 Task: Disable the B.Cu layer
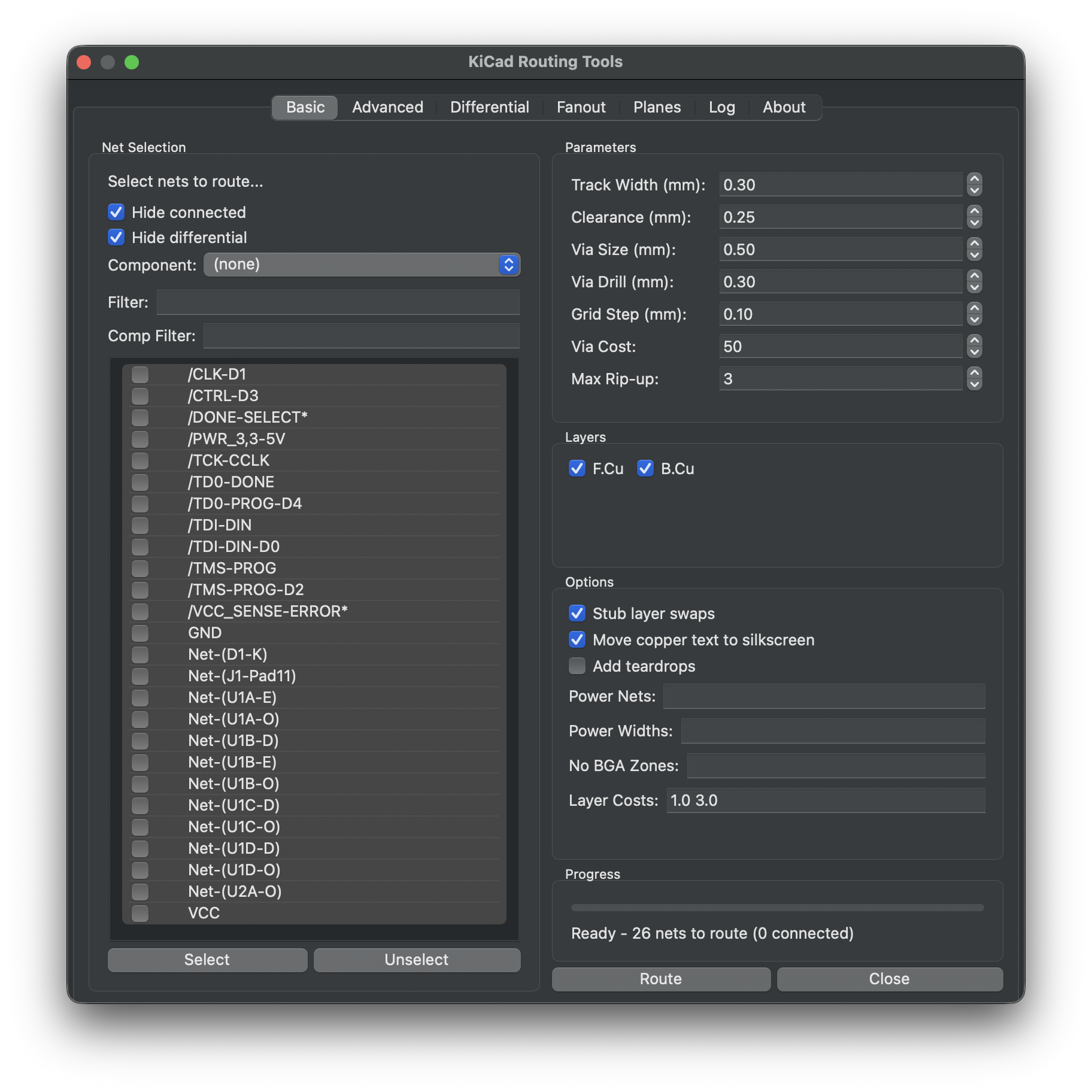[645, 469]
